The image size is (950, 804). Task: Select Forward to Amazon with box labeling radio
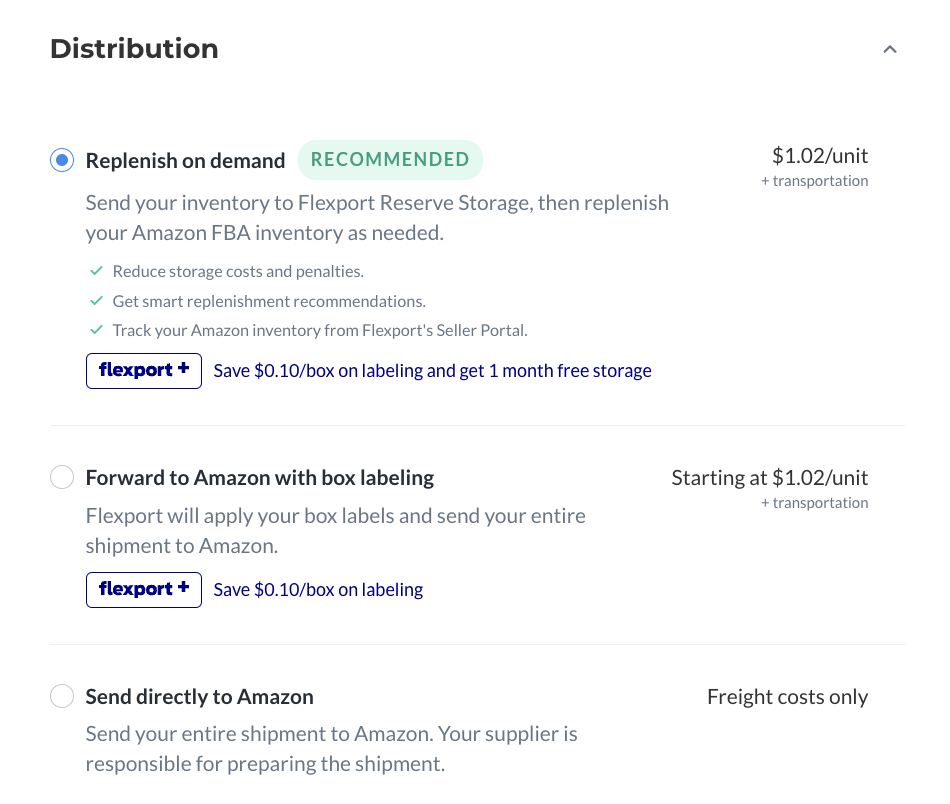tap(62, 477)
